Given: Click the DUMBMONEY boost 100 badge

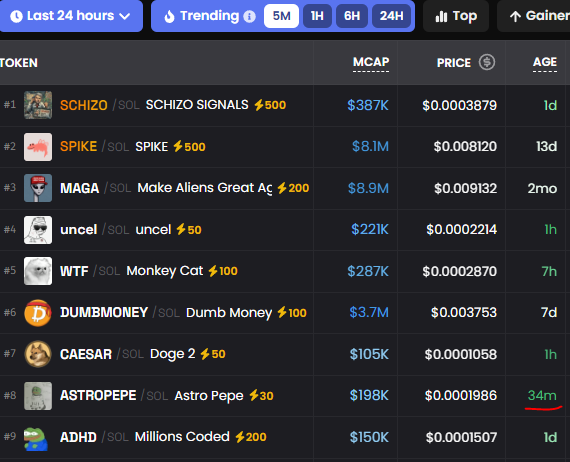Looking at the screenshot, I should pyautogui.click(x=292, y=313).
